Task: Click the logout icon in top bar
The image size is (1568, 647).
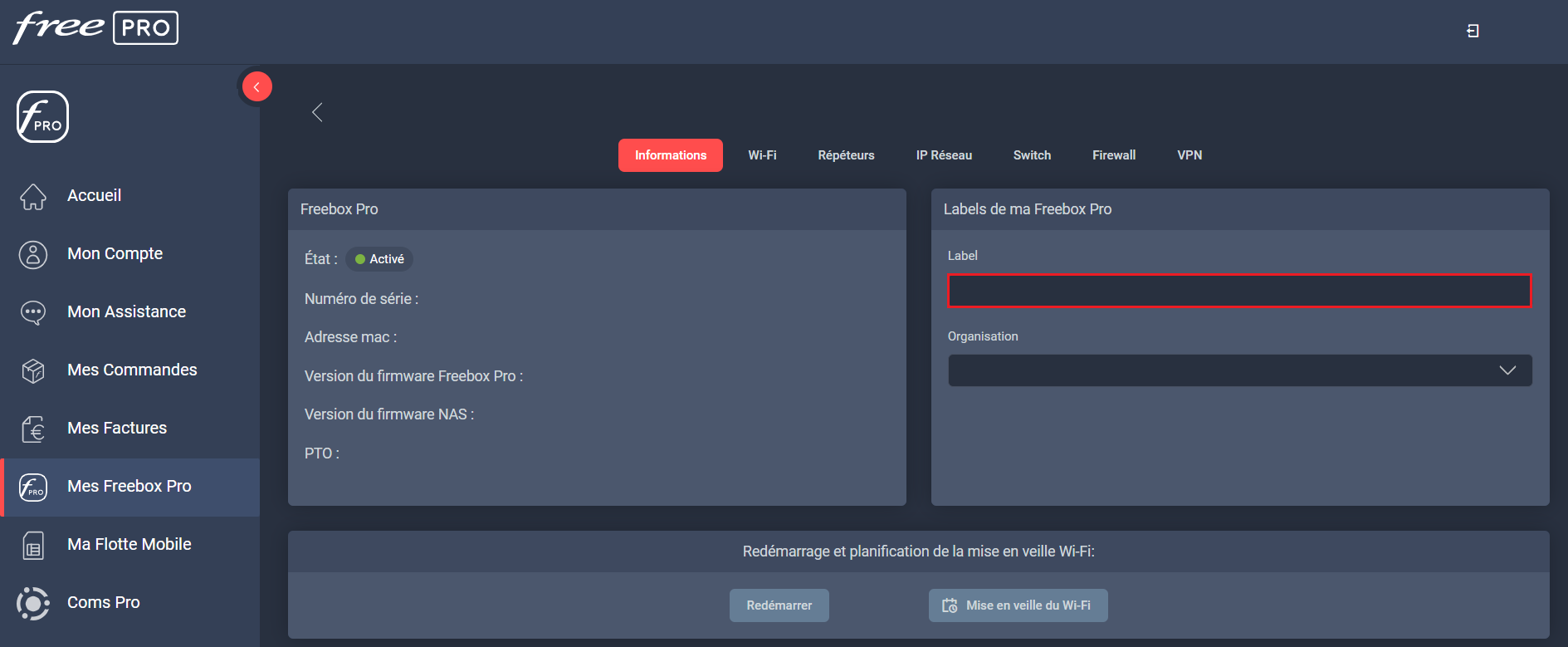Action: pyautogui.click(x=1473, y=31)
